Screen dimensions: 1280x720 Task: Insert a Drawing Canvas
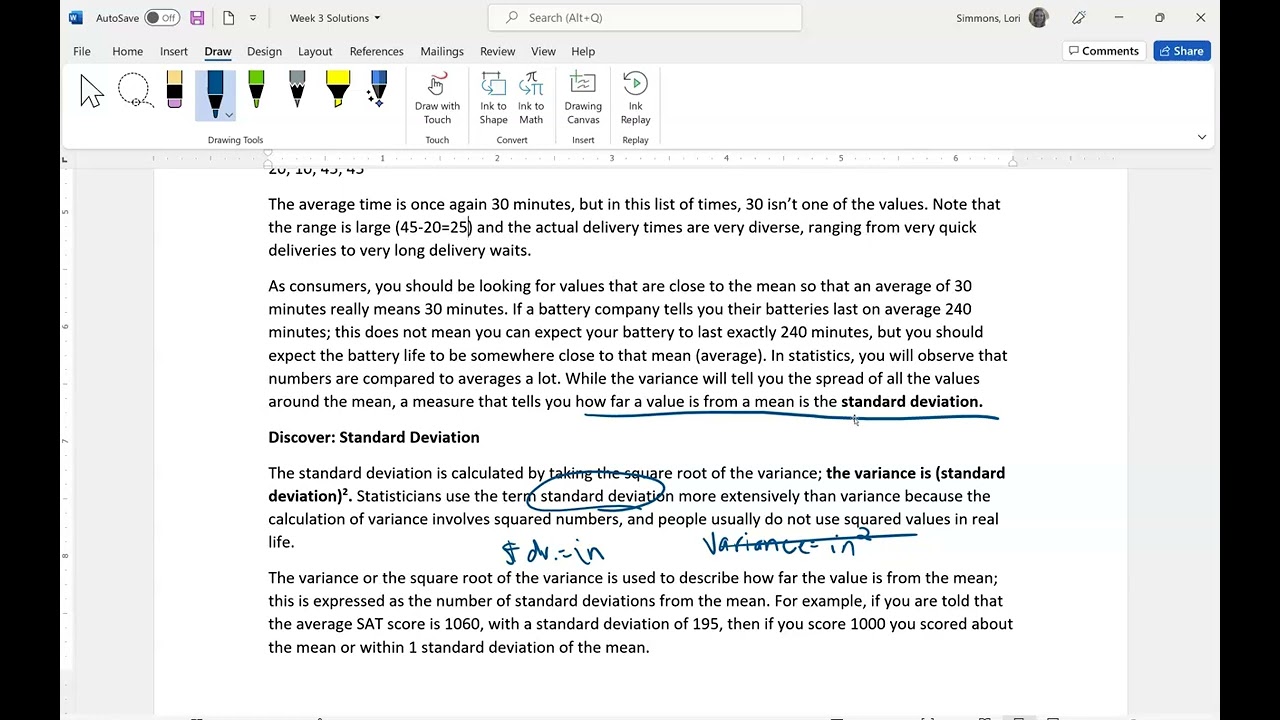point(583,98)
